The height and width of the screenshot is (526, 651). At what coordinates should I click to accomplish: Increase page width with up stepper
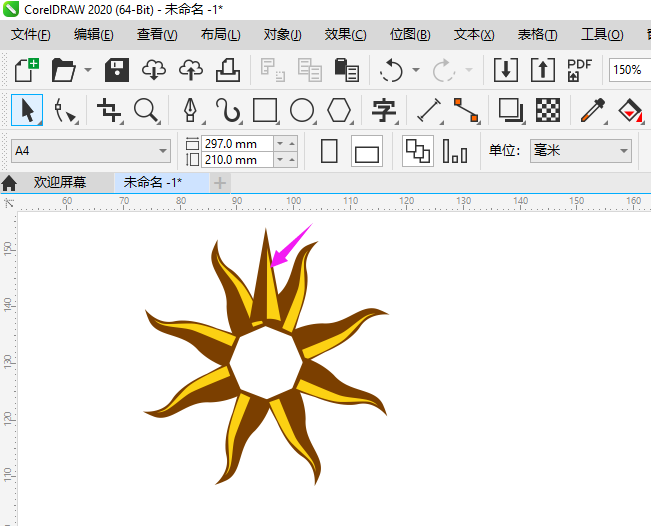(x=292, y=144)
